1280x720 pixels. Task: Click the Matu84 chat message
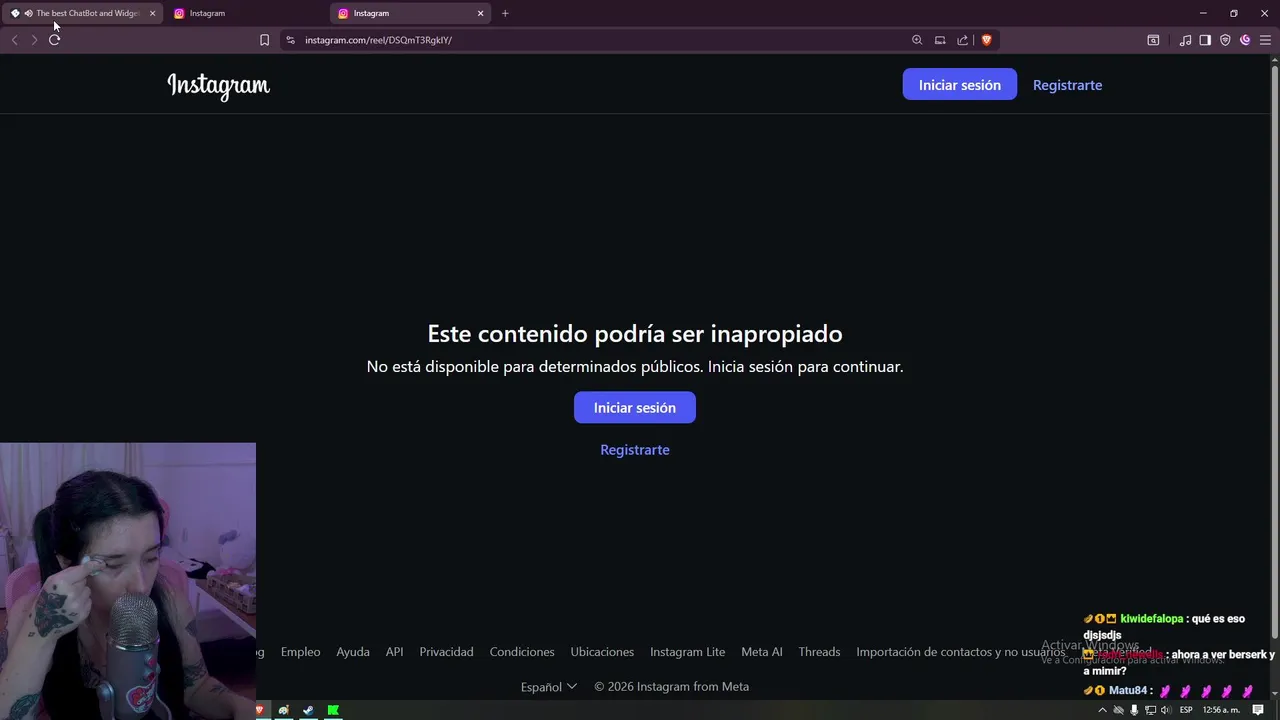[x=1169, y=691]
